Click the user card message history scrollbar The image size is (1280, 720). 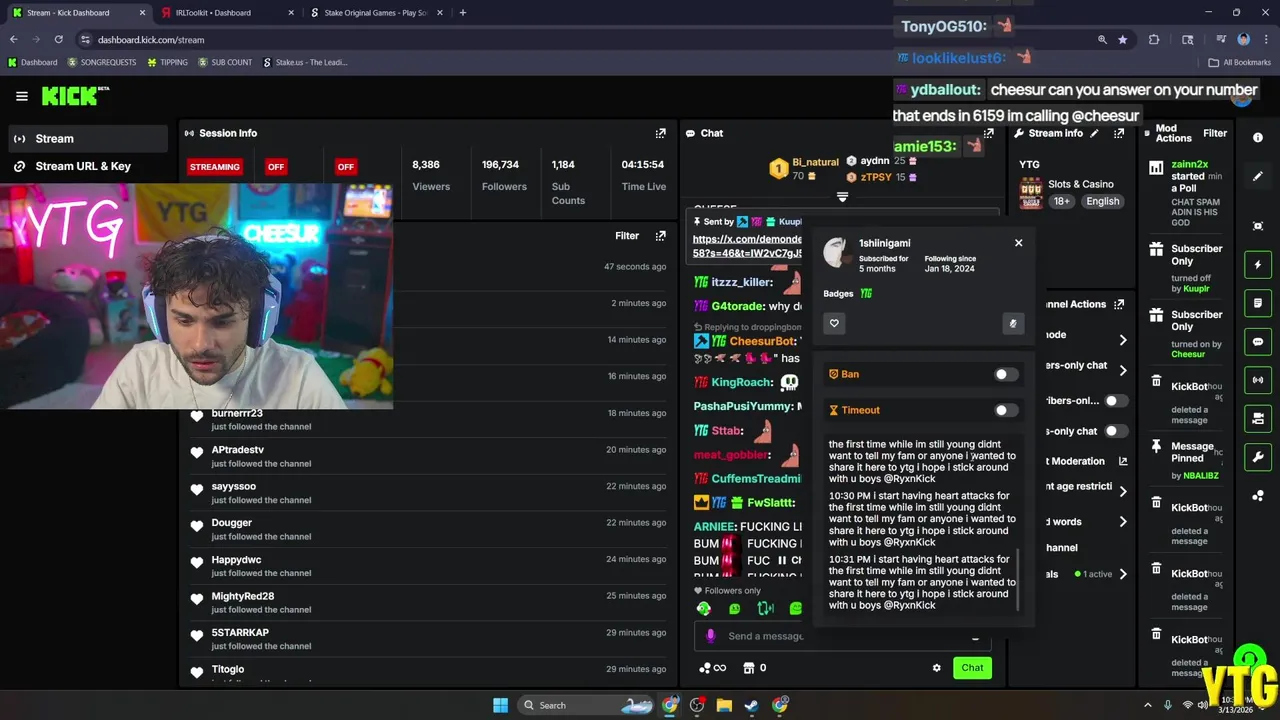pos(1018,580)
